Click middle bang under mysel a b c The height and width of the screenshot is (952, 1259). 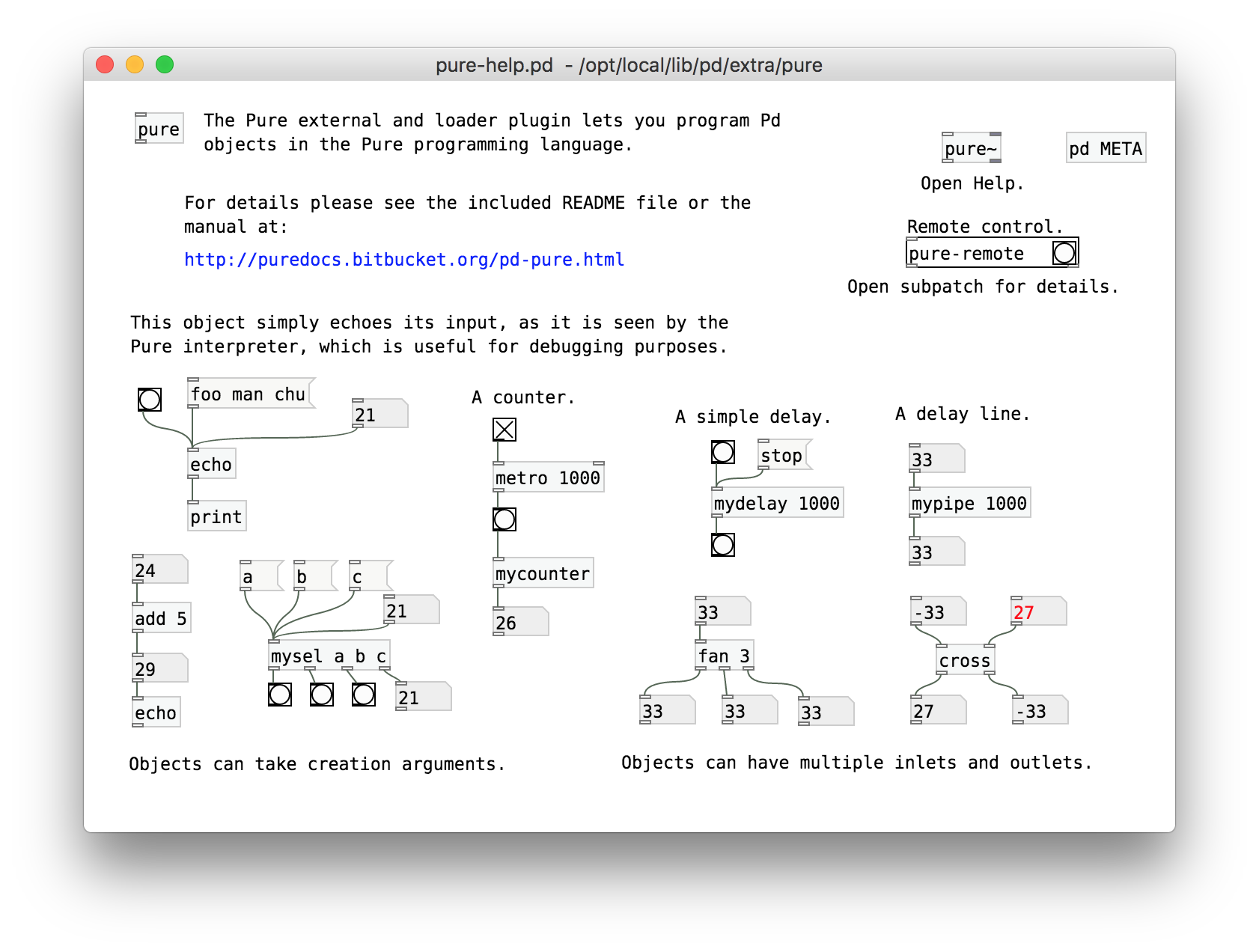322,695
